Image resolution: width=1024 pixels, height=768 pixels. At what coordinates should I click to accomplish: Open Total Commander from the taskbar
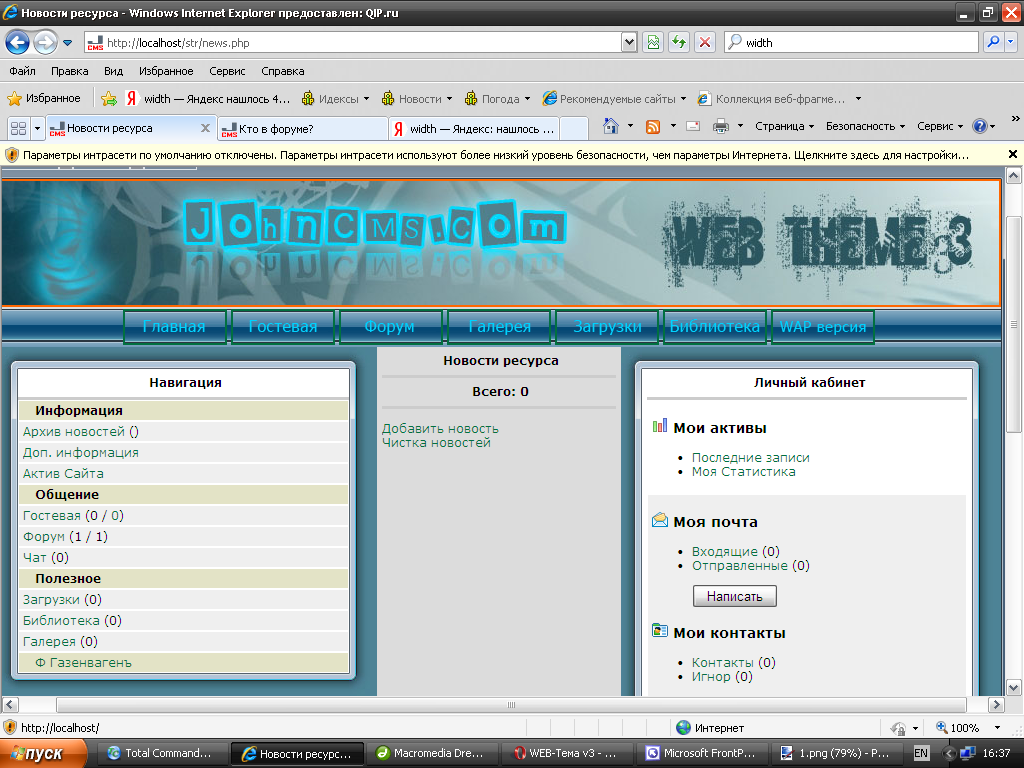[160, 754]
